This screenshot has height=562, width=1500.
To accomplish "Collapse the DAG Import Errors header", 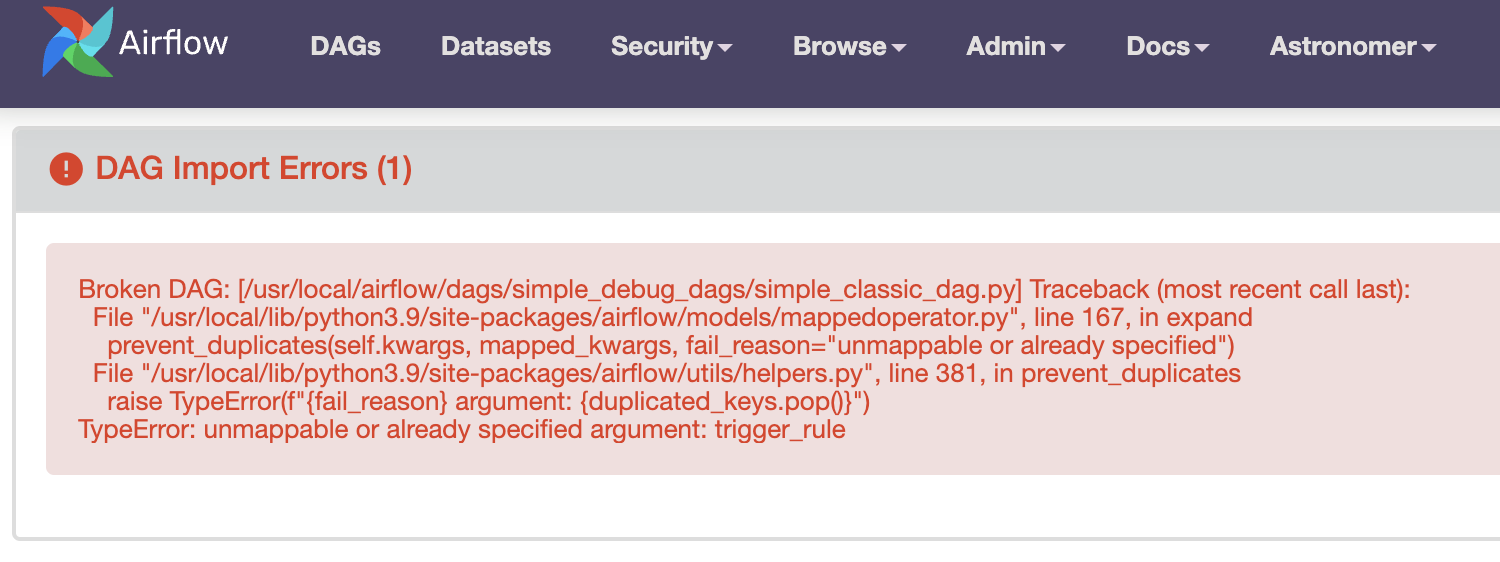I will tap(253, 169).
